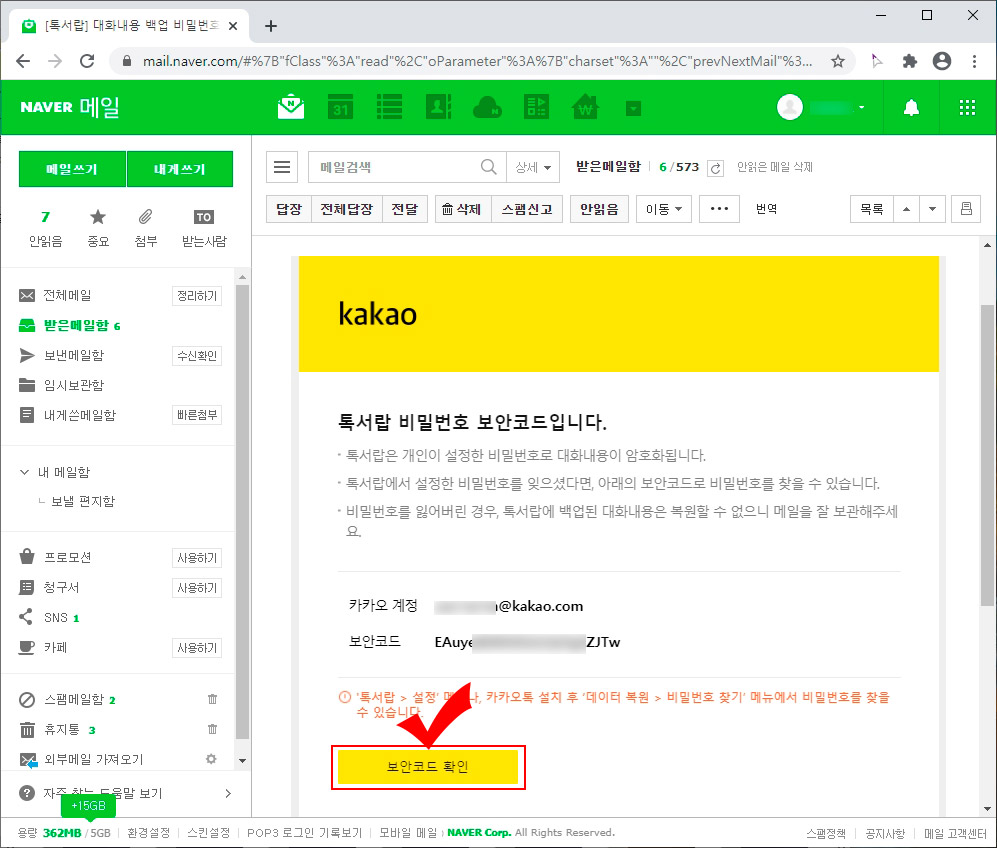Open the SNS folder
The width and height of the screenshot is (997, 848).
point(55,617)
